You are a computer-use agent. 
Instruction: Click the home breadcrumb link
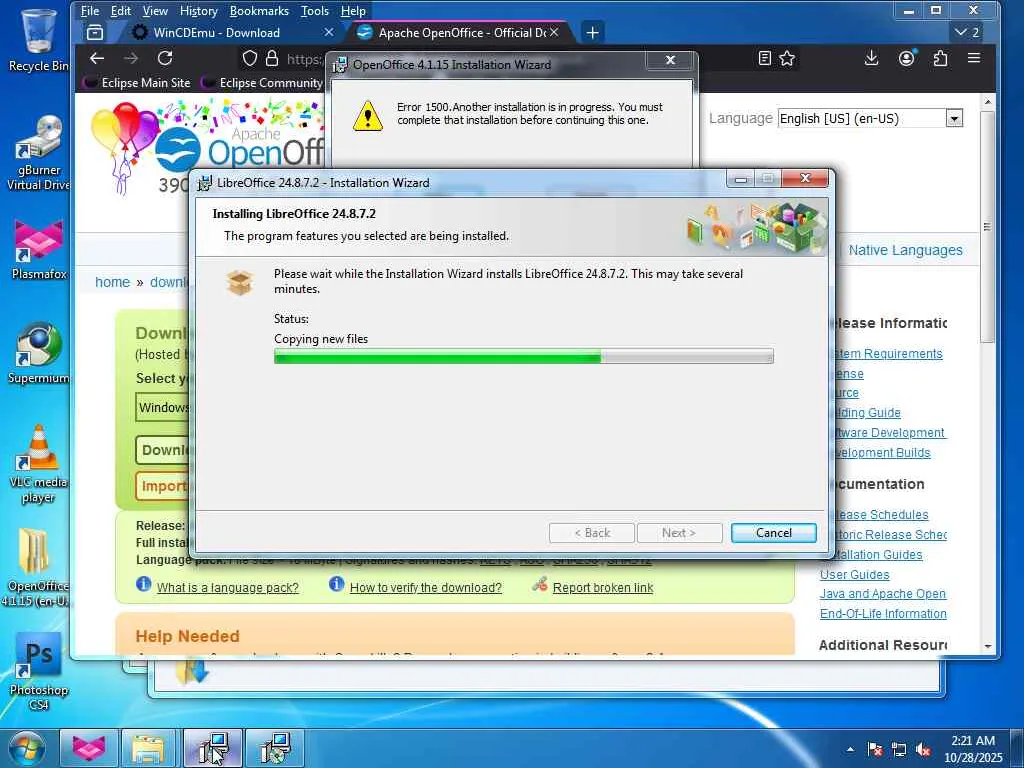click(x=112, y=282)
